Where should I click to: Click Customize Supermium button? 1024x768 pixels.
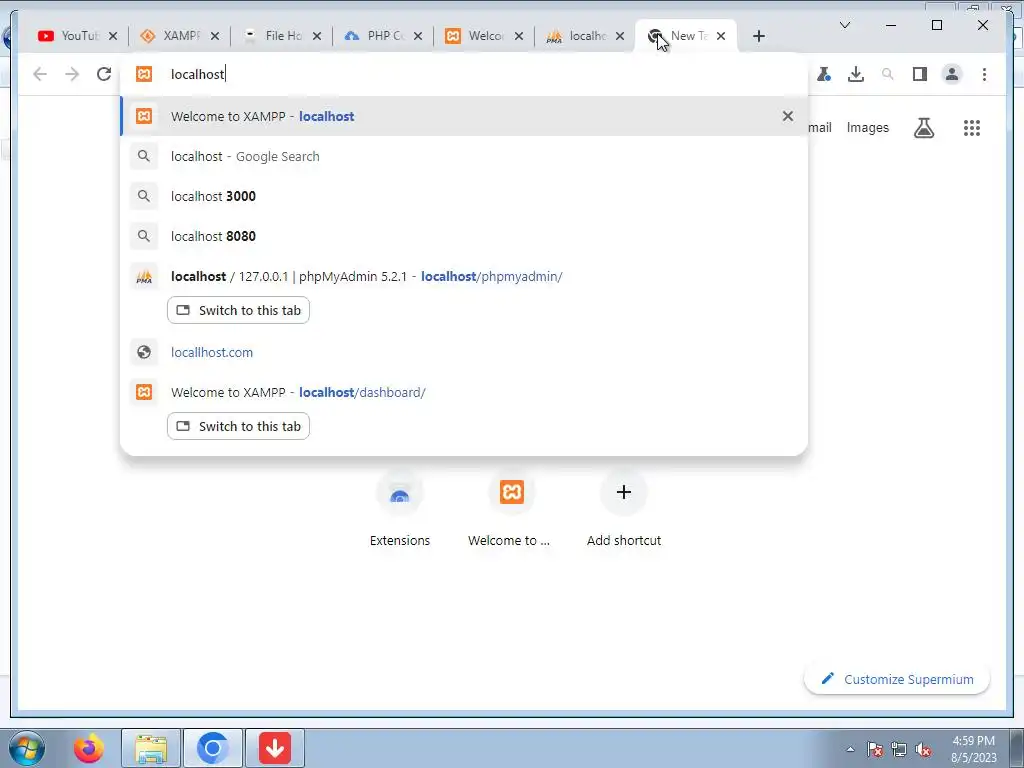pos(897,679)
